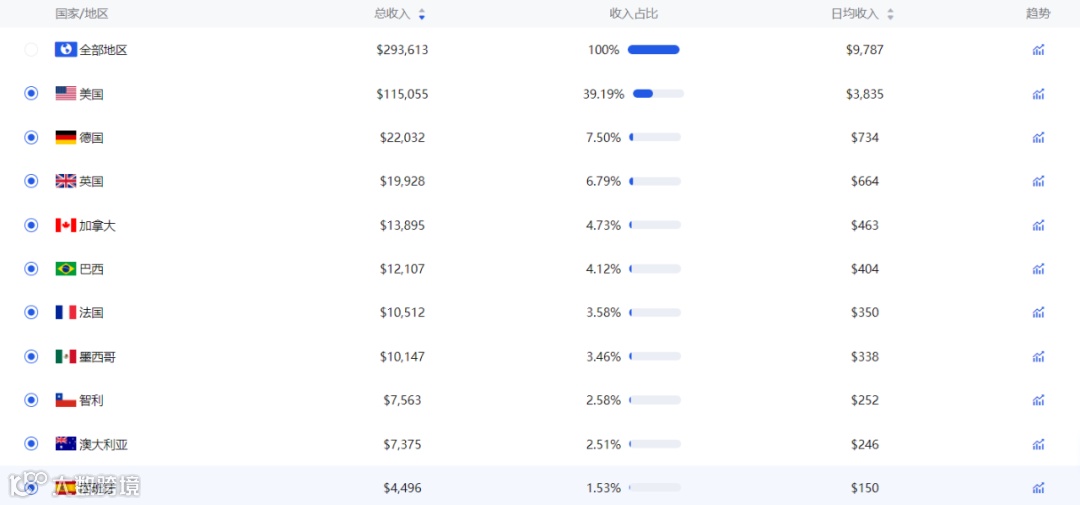
Task: Sort by 日均收入 column arrows
Action: tap(890, 14)
